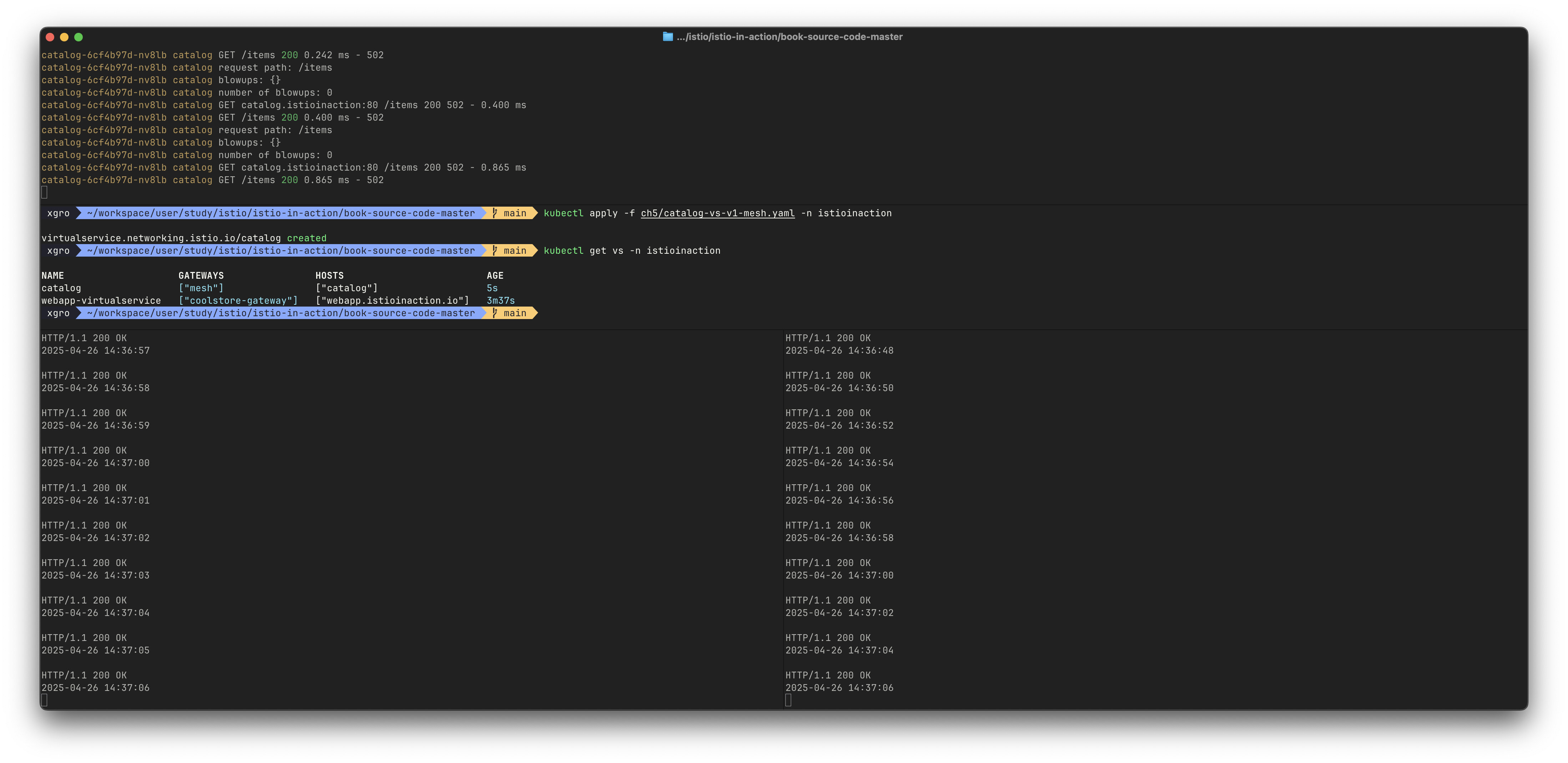Click the ["coolstore-gateway"] gateway value

238,300
